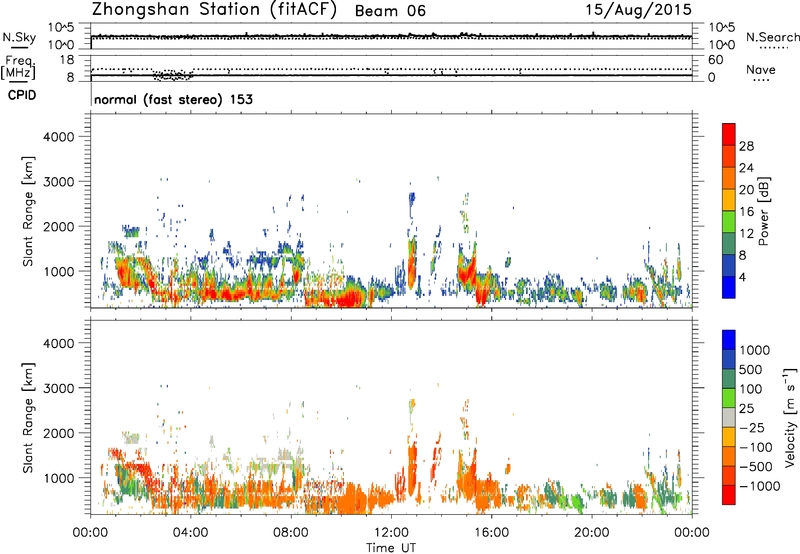Image resolution: width=800 pixels, height=554 pixels.
Task: Select the 'Beam 06' label
Action: point(390,11)
